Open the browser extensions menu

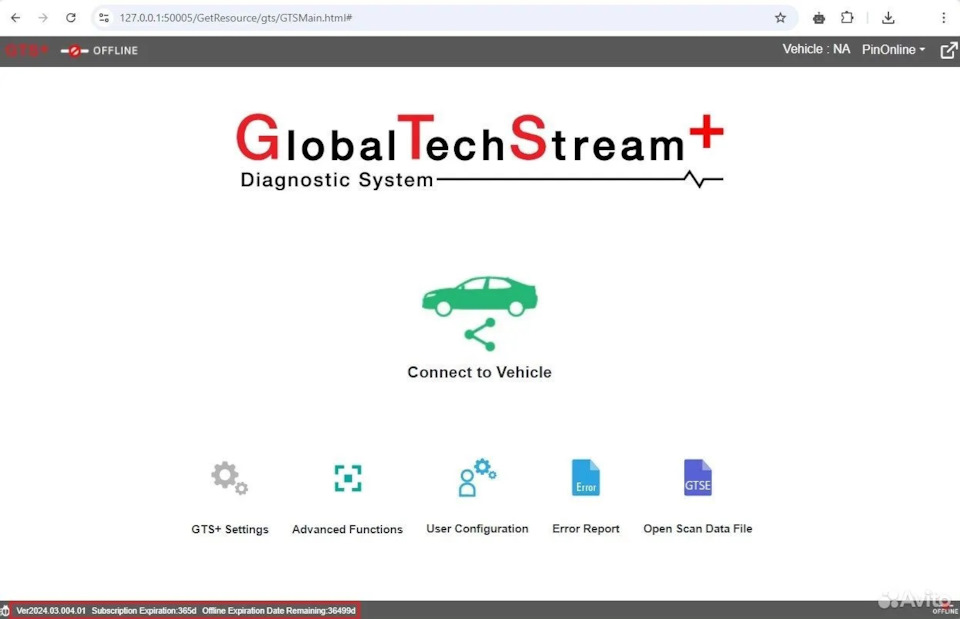pyautogui.click(x=847, y=17)
